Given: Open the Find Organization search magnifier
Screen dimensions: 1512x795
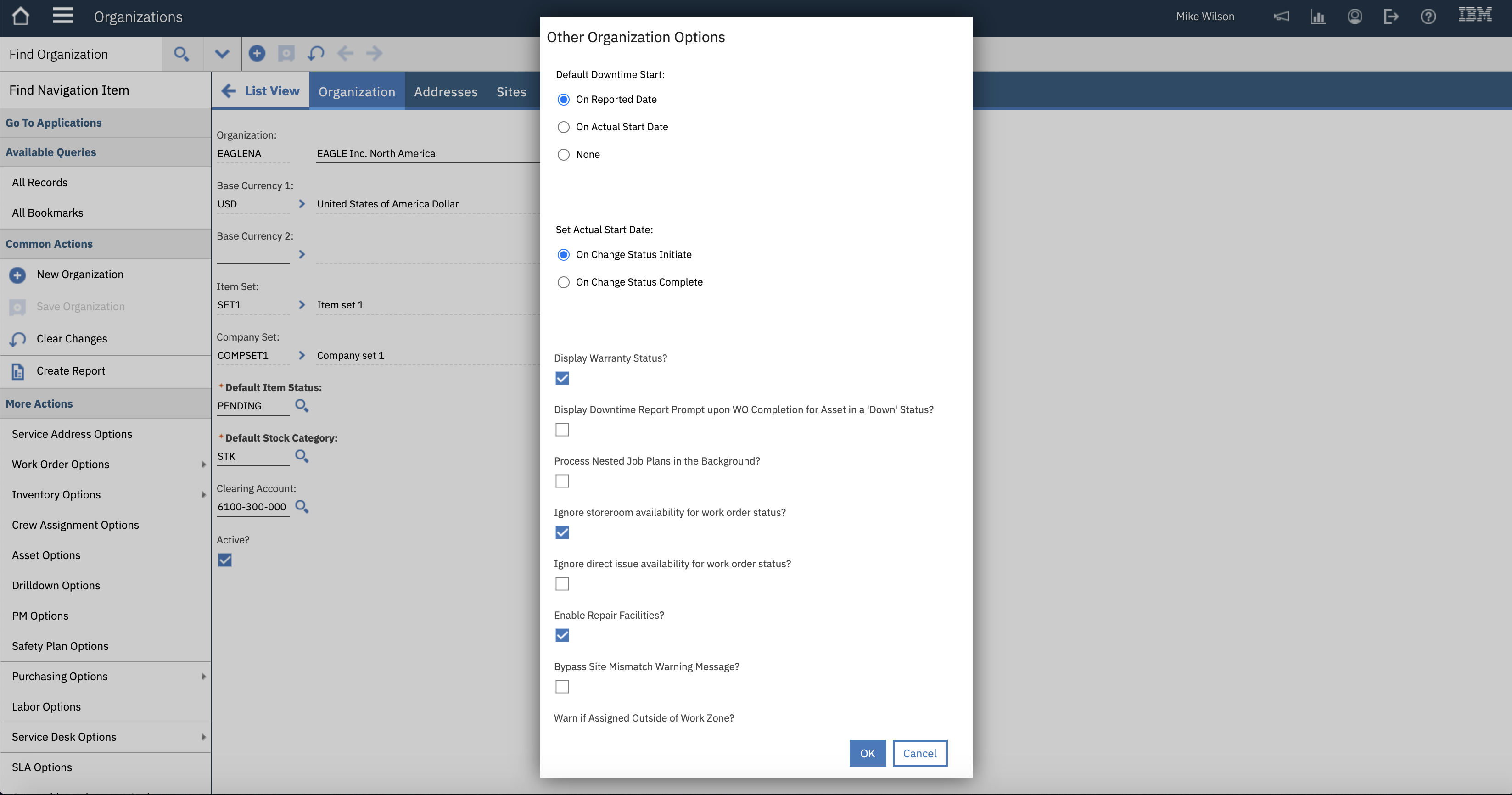Looking at the screenshot, I should [x=181, y=53].
